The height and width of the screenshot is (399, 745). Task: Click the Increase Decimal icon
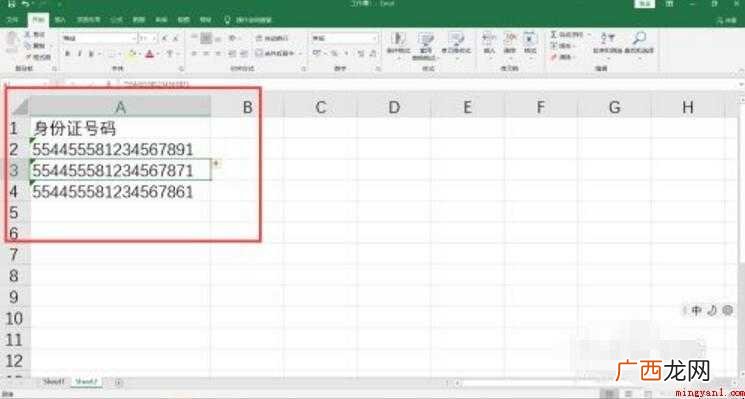pyautogui.click(x=361, y=53)
